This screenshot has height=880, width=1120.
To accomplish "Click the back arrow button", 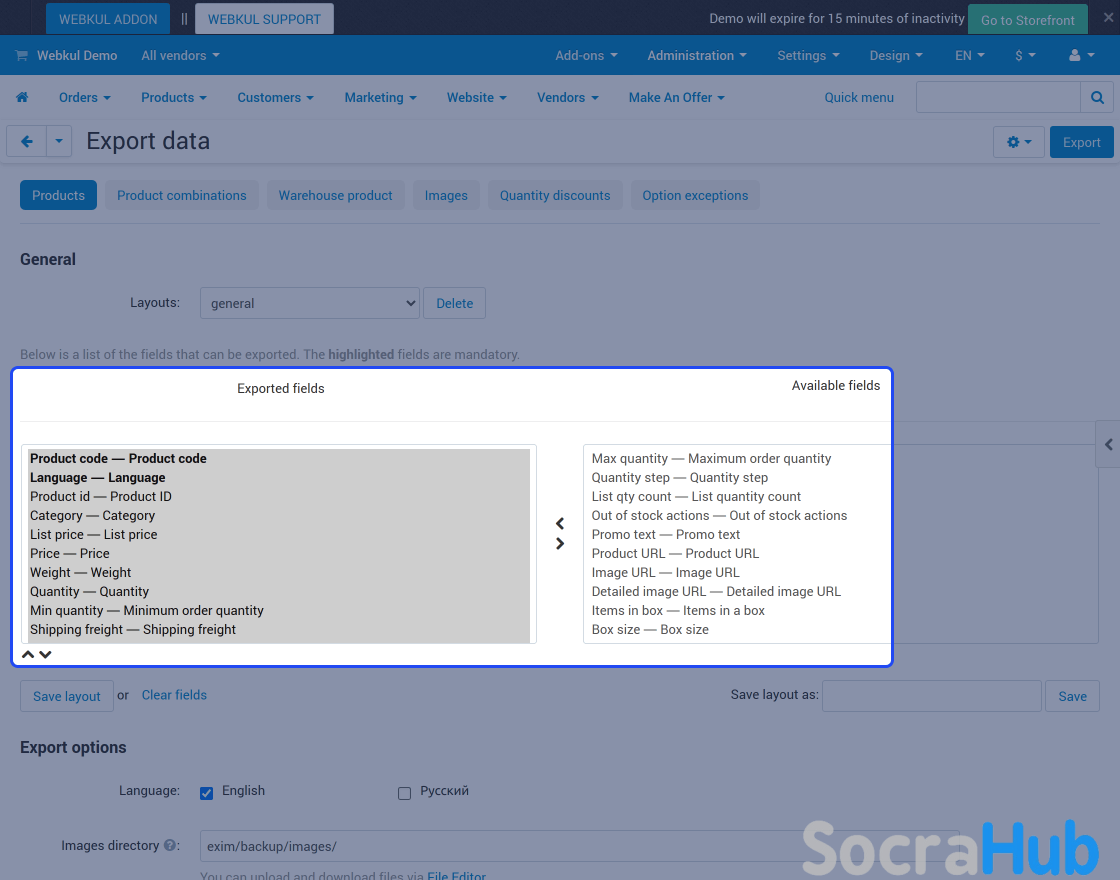I will click(x=27, y=142).
